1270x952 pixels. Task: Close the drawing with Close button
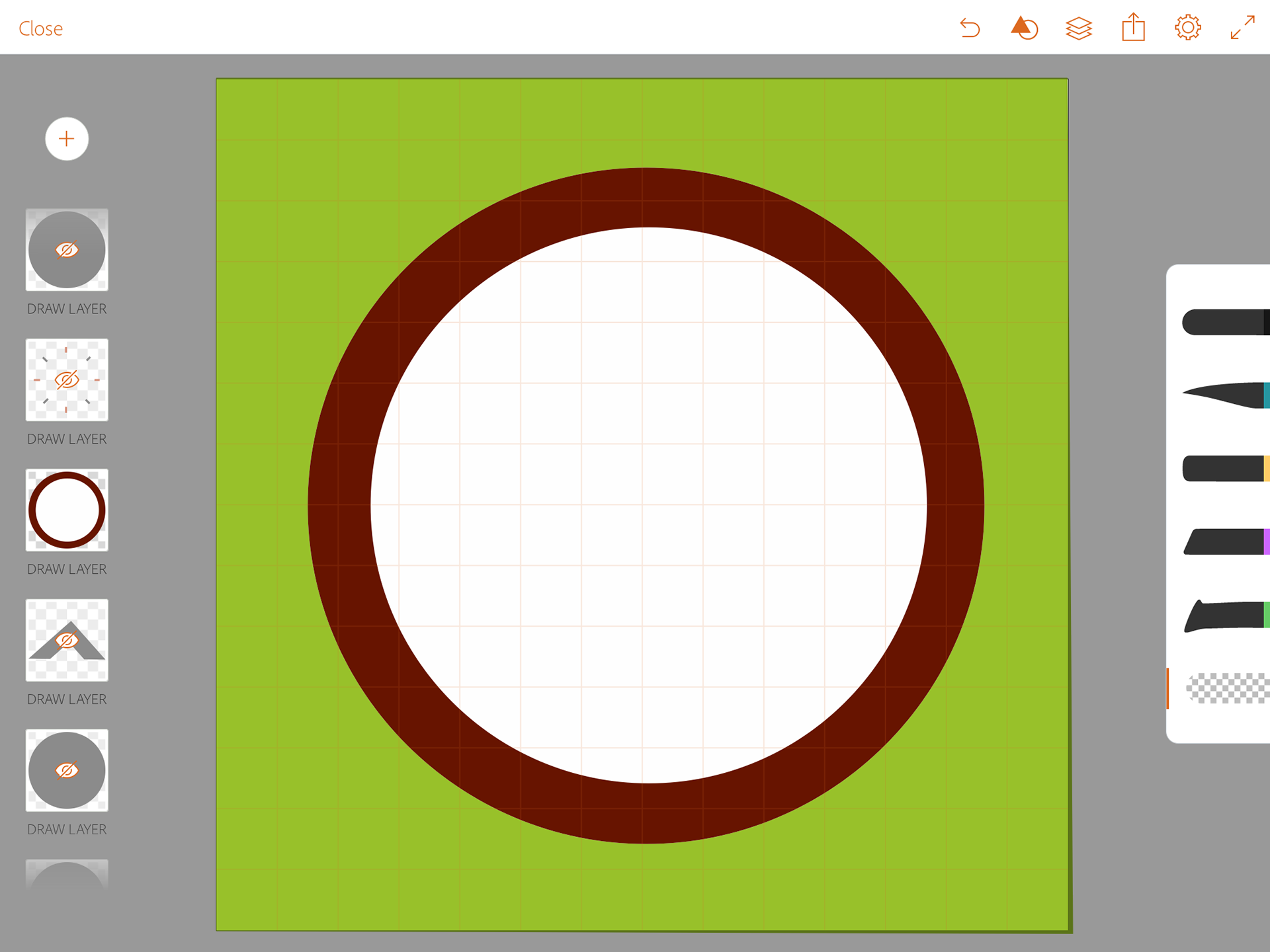point(40,28)
